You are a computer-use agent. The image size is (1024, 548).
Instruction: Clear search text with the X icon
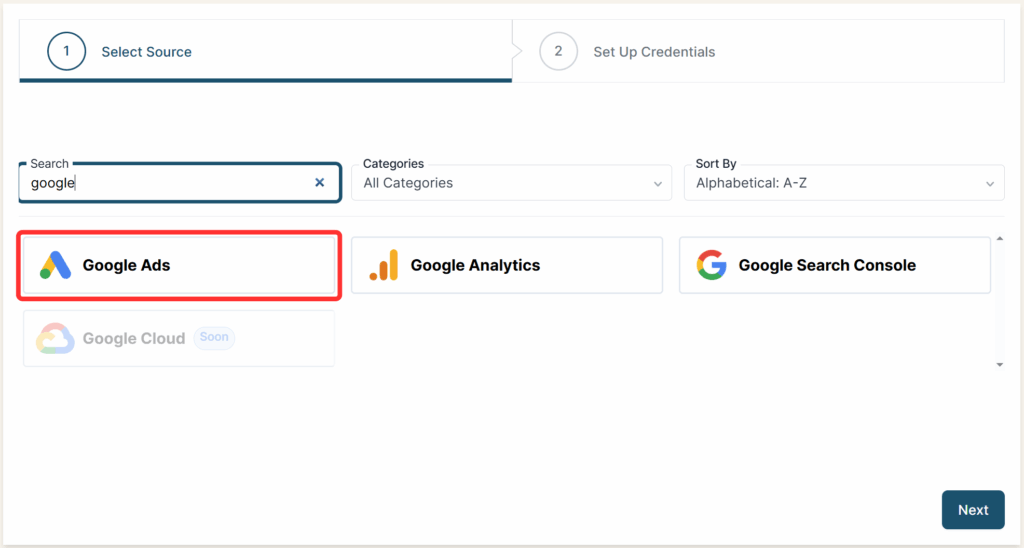[x=320, y=183]
